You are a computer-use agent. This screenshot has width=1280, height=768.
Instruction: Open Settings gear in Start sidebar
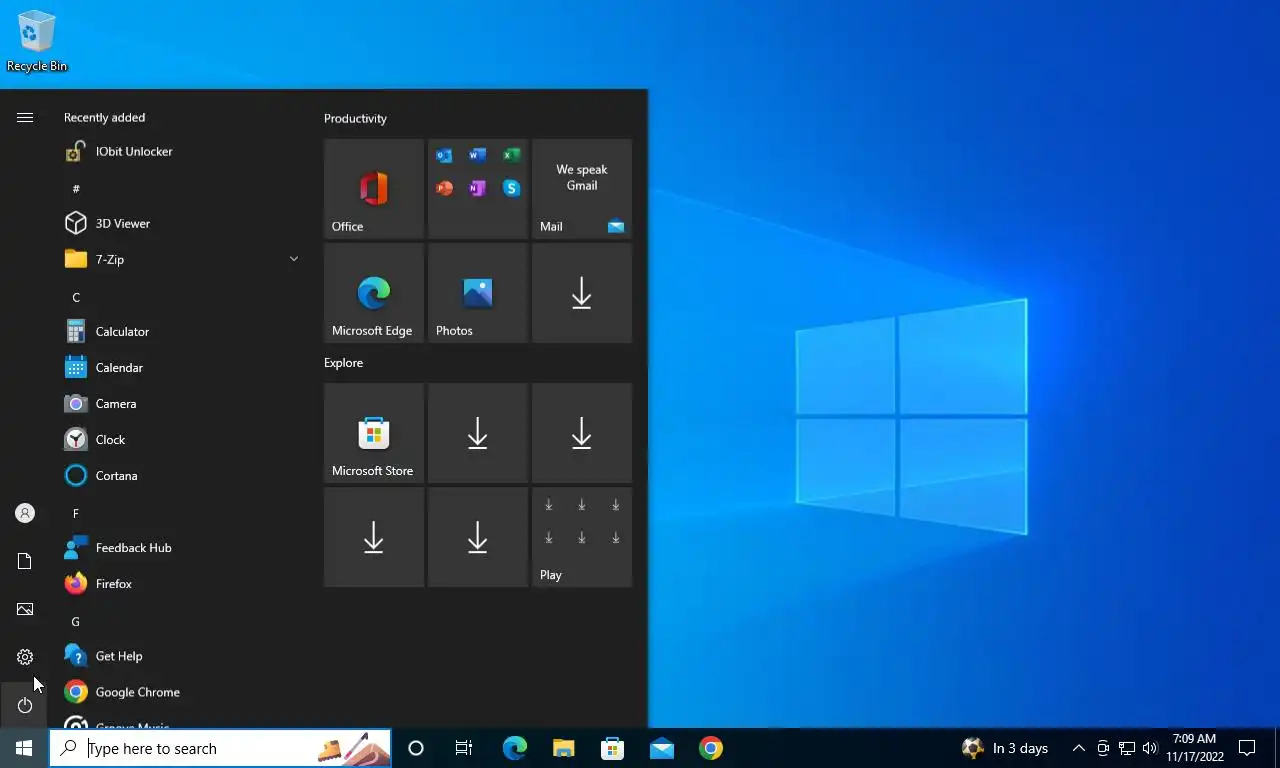click(x=25, y=657)
